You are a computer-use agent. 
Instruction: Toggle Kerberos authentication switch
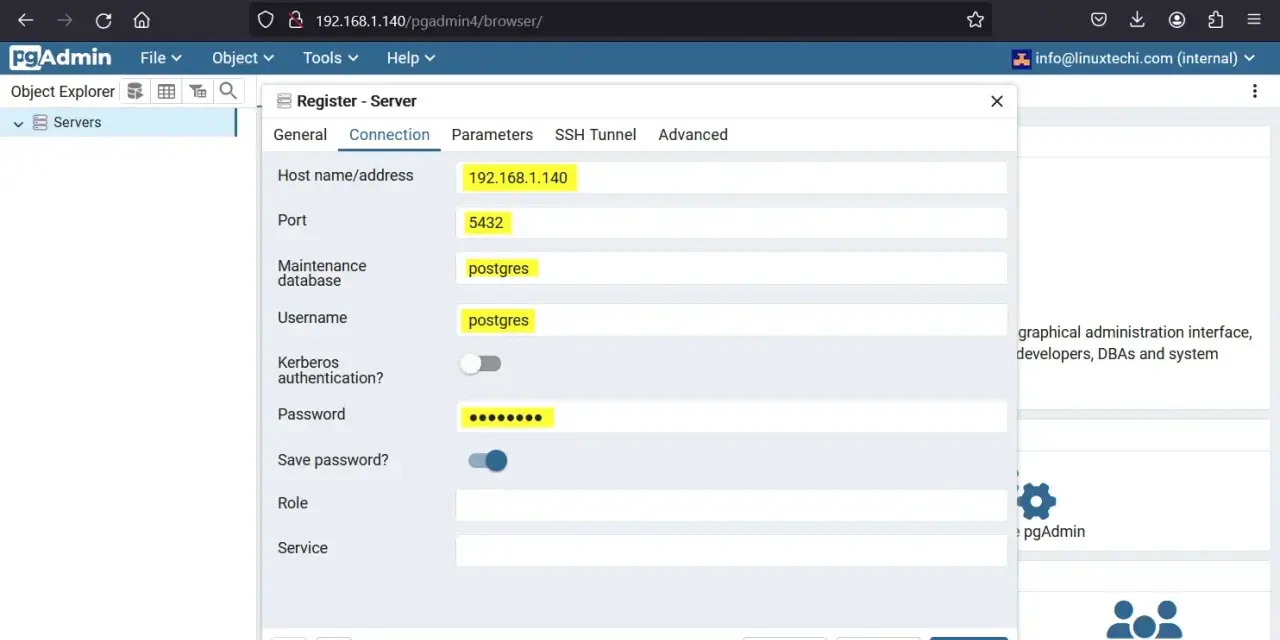480,364
